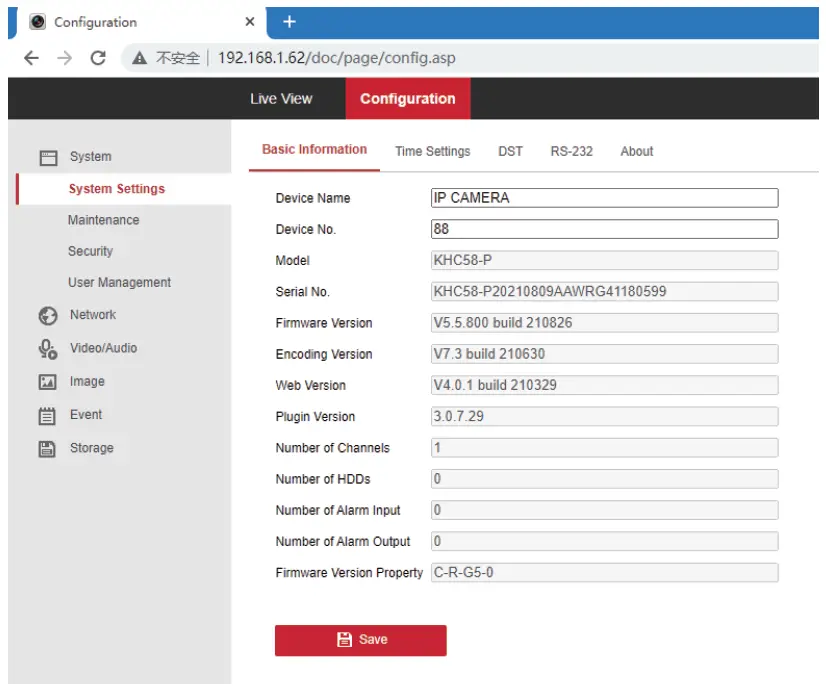The height and width of the screenshot is (699, 826).
Task: Click the Network globe icon
Action: tap(47, 315)
